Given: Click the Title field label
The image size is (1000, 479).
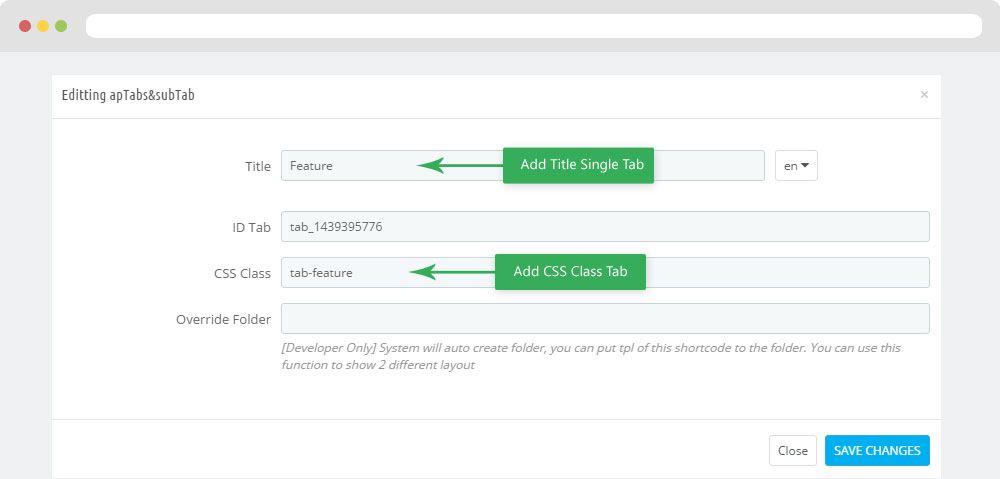Looking at the screenshot, I should 258,166.
